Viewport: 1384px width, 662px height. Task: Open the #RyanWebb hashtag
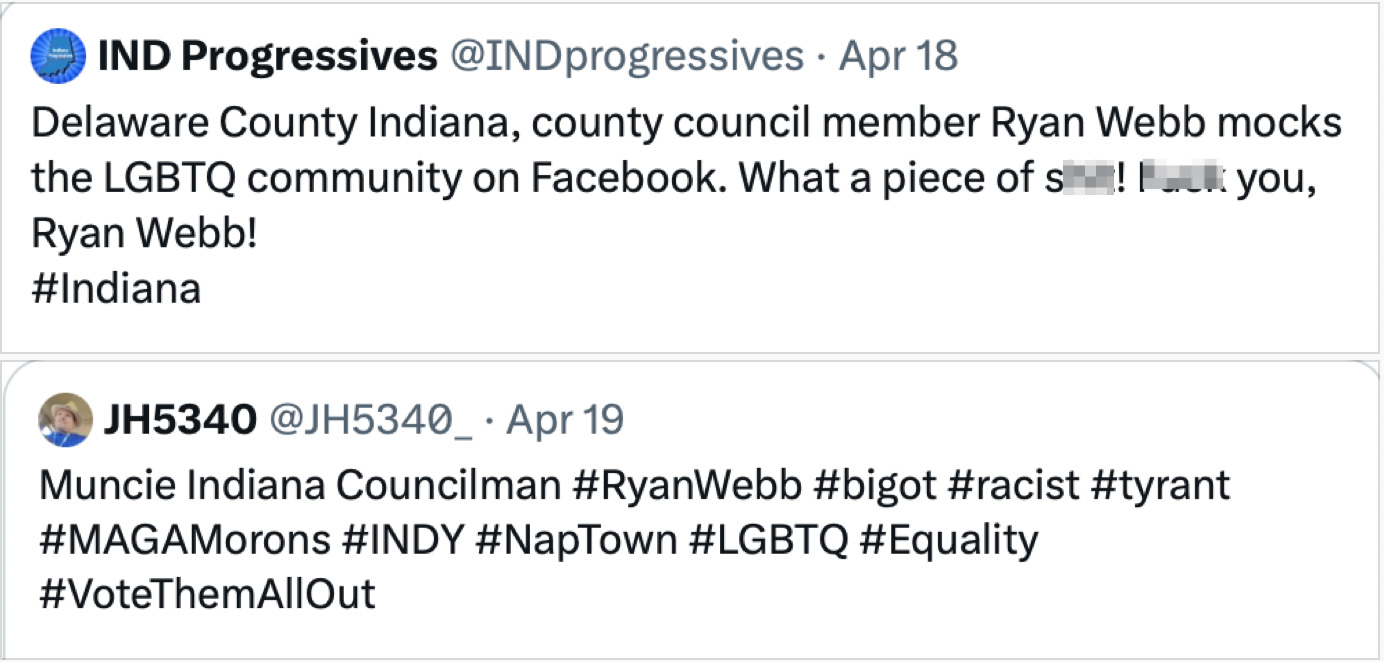pos(687,485)
